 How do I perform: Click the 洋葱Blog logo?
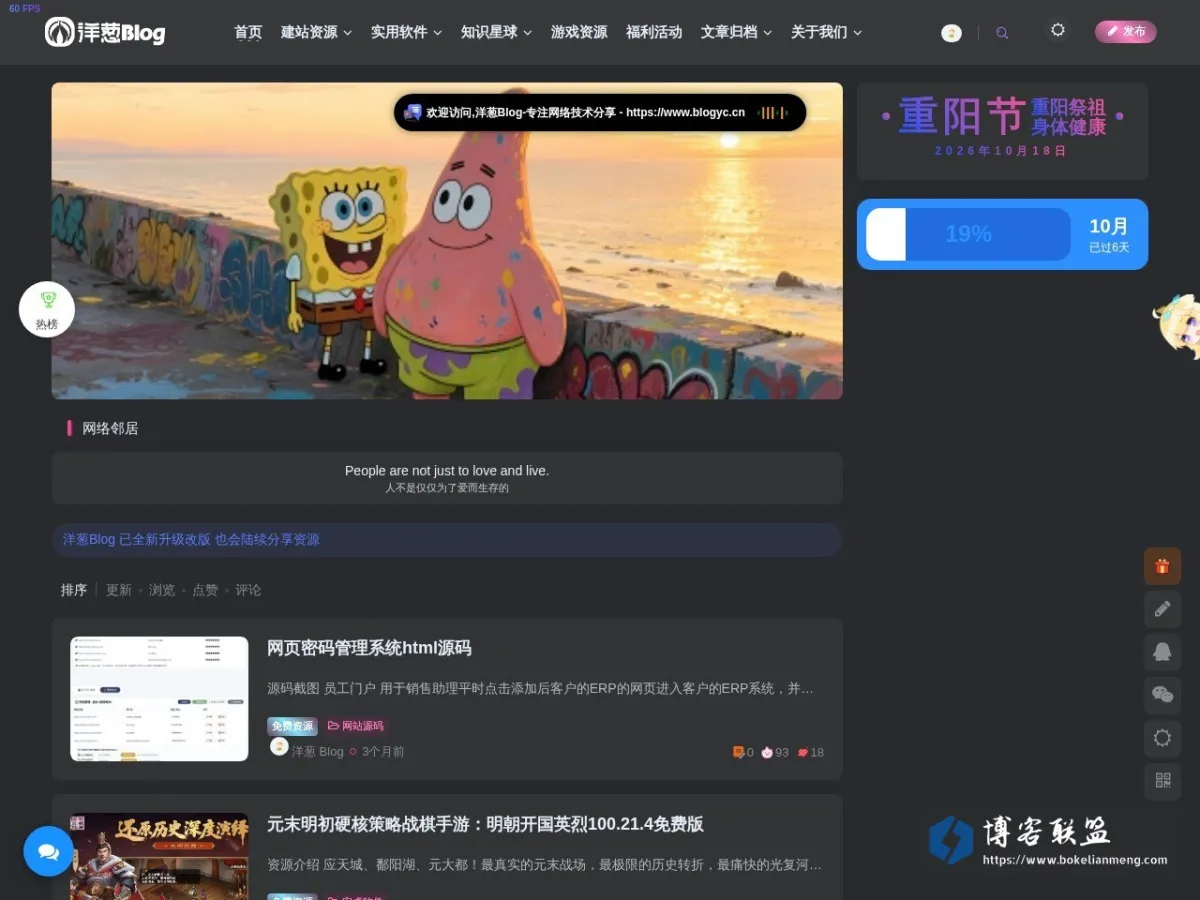coord(105,32)
